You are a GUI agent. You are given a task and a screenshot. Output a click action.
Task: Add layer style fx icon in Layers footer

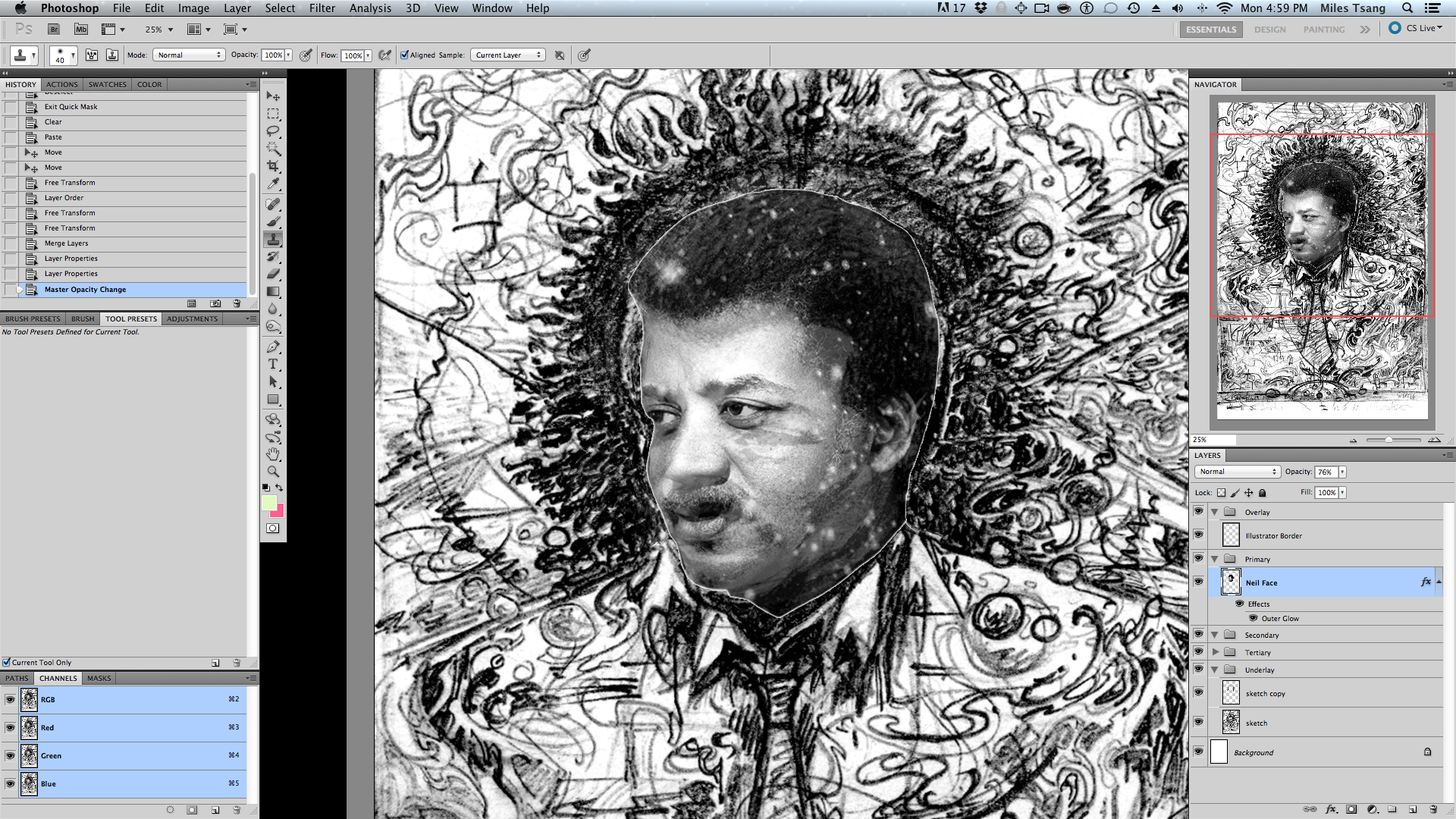point(1331,809)
